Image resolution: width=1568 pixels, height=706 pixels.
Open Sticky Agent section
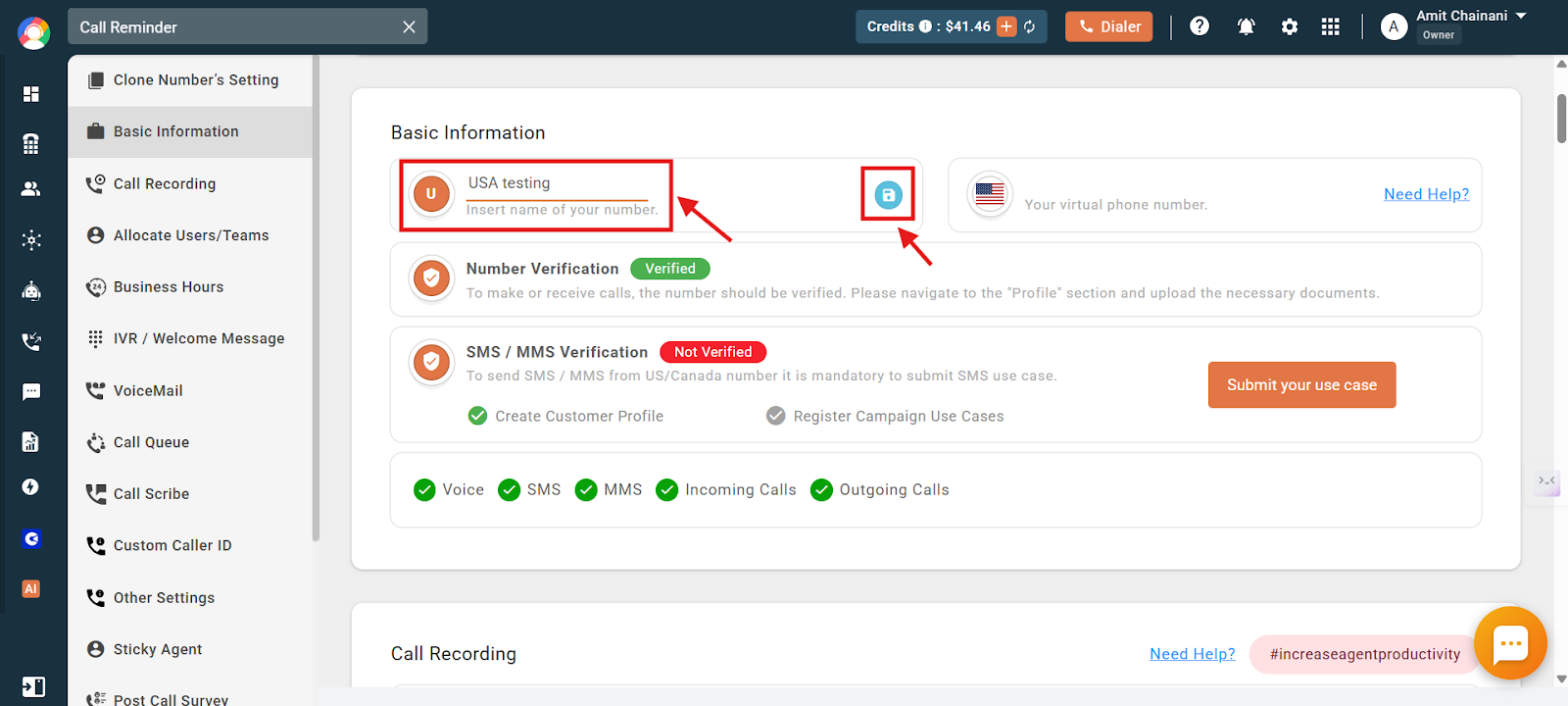(190, 649)
